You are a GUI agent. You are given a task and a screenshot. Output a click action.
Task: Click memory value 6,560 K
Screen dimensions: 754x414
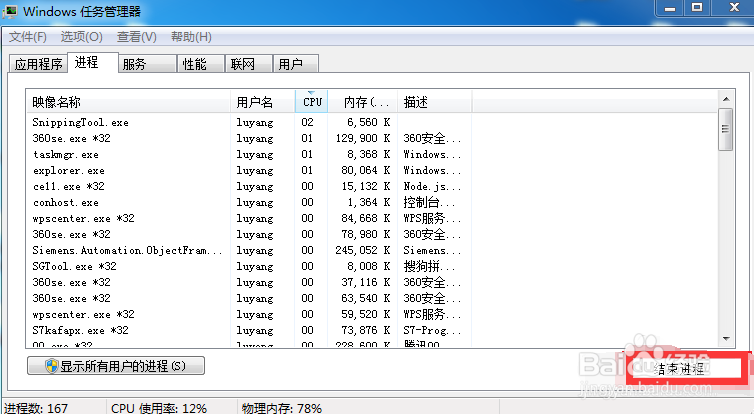[x=368, y=122]
